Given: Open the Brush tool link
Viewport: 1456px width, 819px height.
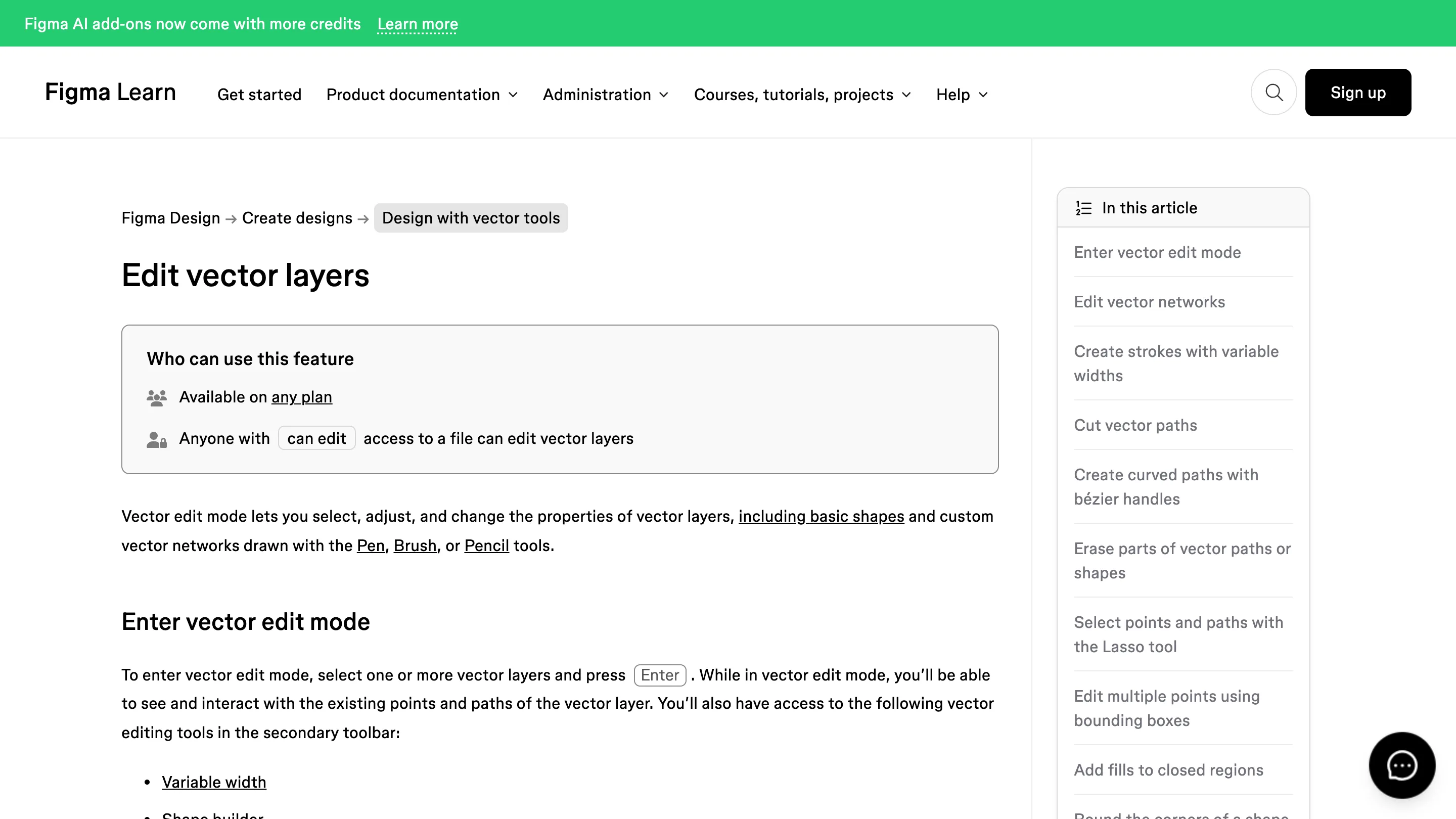Looking at the screenshot, I should click(415, 546).
